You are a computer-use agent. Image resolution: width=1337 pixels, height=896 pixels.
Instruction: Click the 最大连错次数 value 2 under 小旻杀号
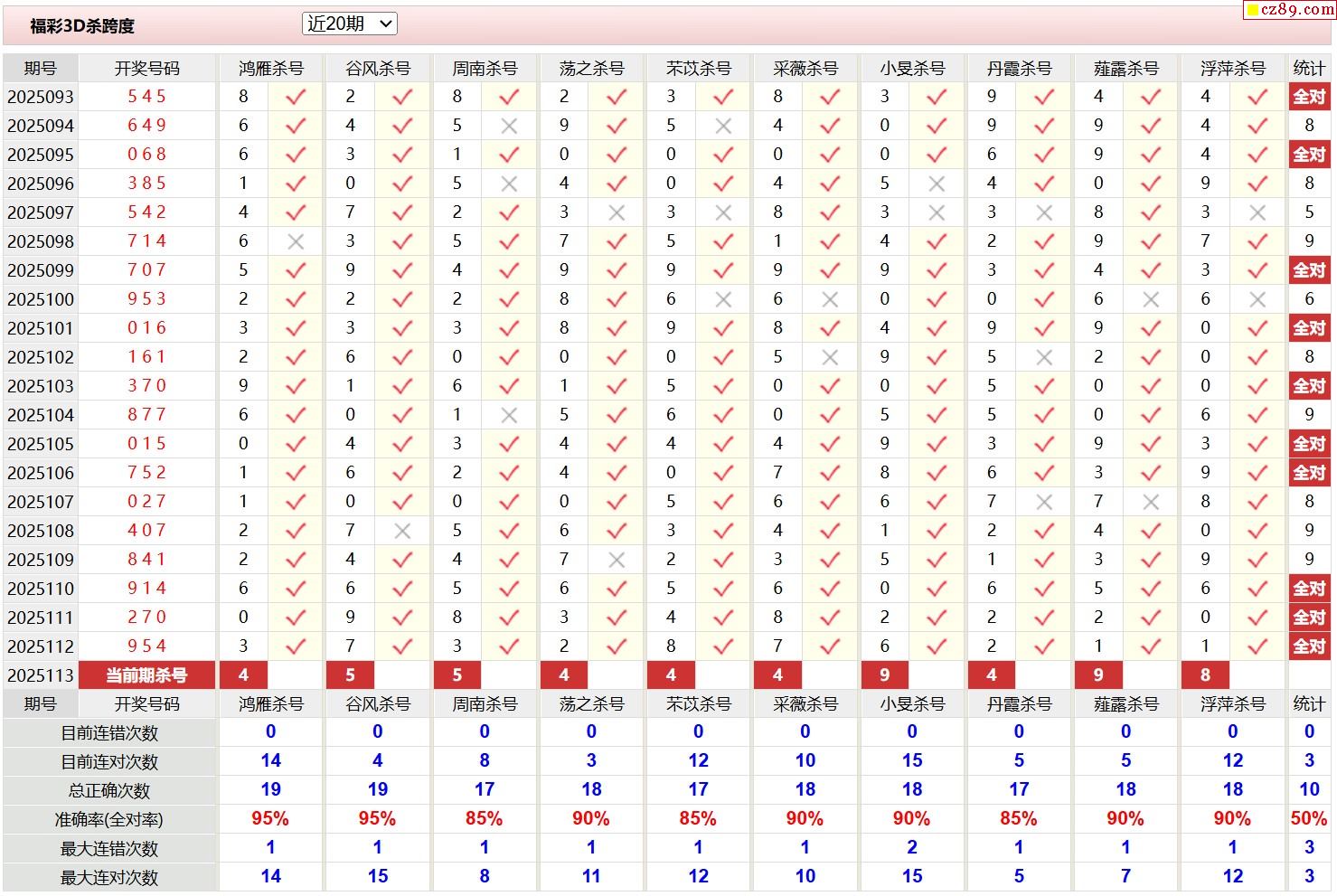(912, 848)
